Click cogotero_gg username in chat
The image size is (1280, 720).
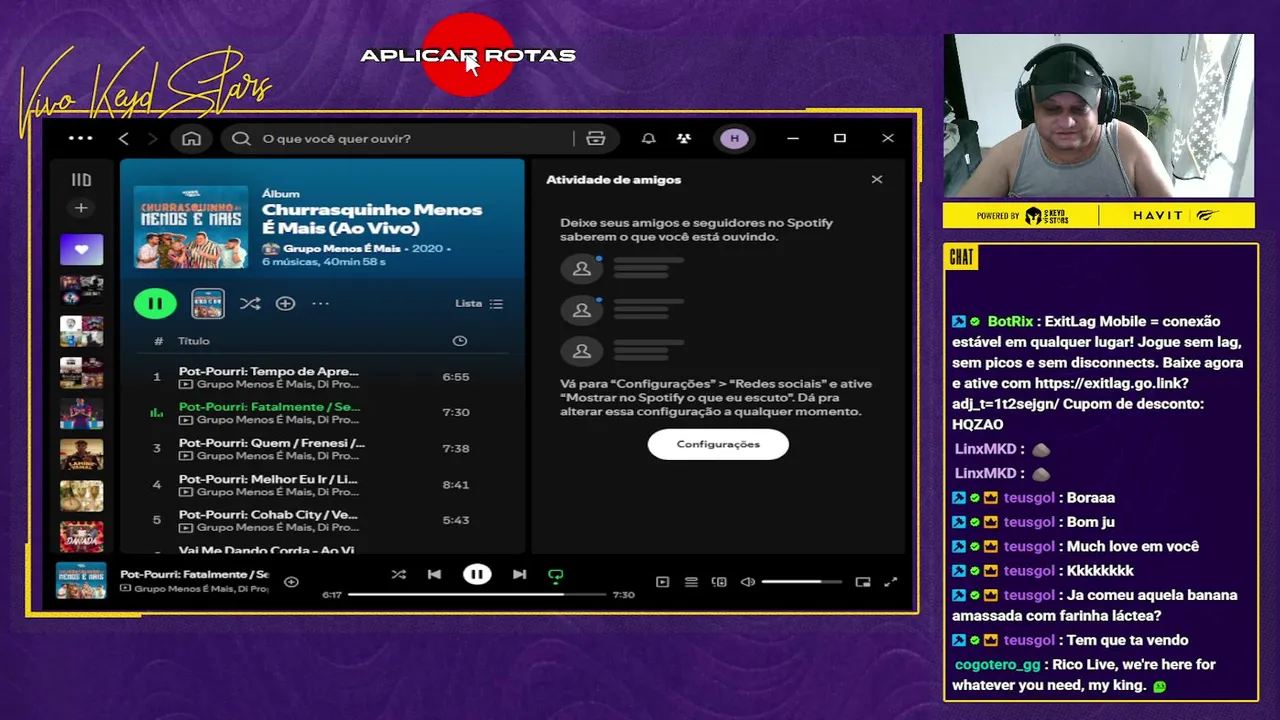pyautogui.click(x=997, y=664)
